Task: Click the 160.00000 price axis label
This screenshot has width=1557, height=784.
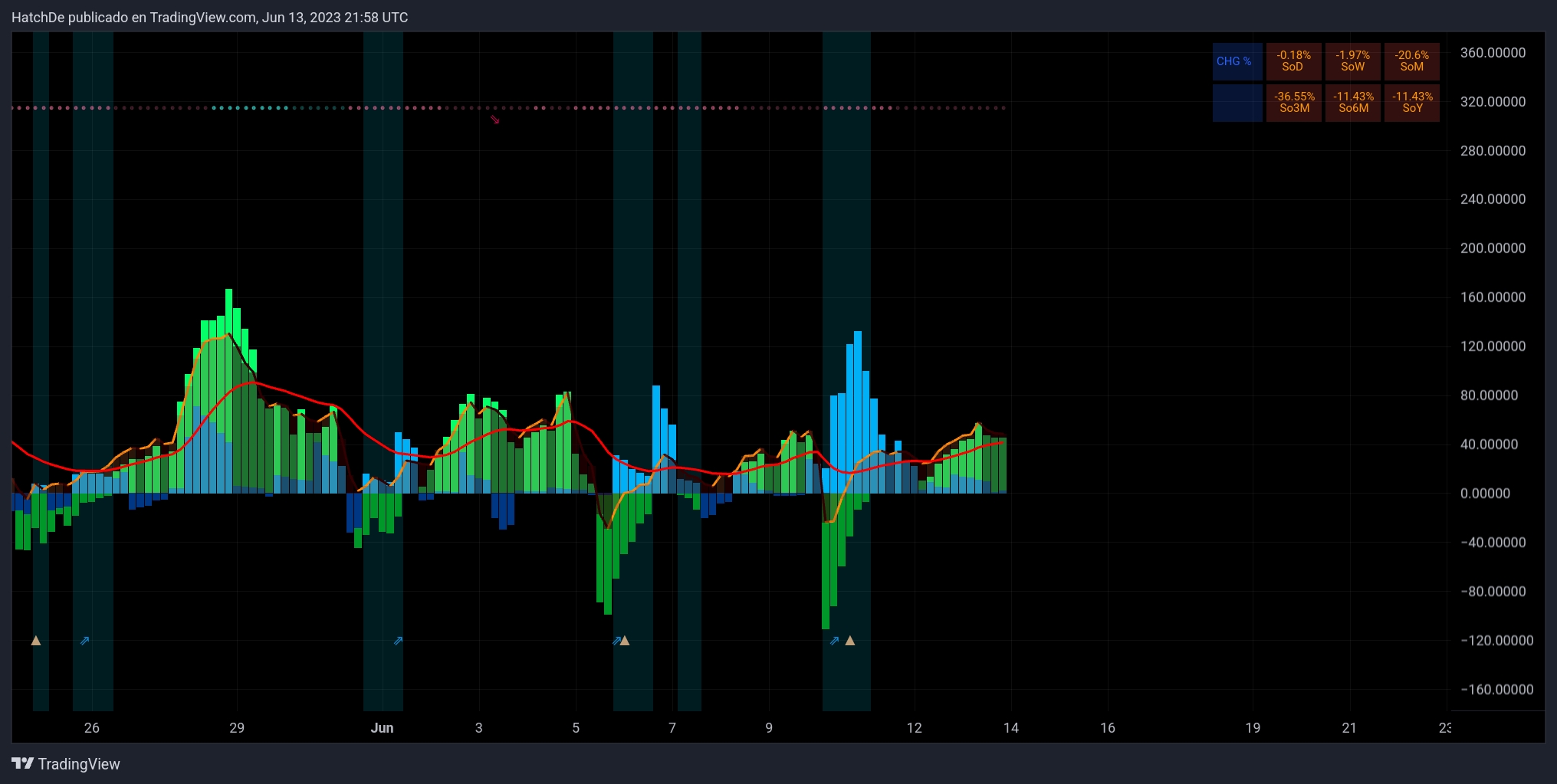Action: tap(1493, 297)
